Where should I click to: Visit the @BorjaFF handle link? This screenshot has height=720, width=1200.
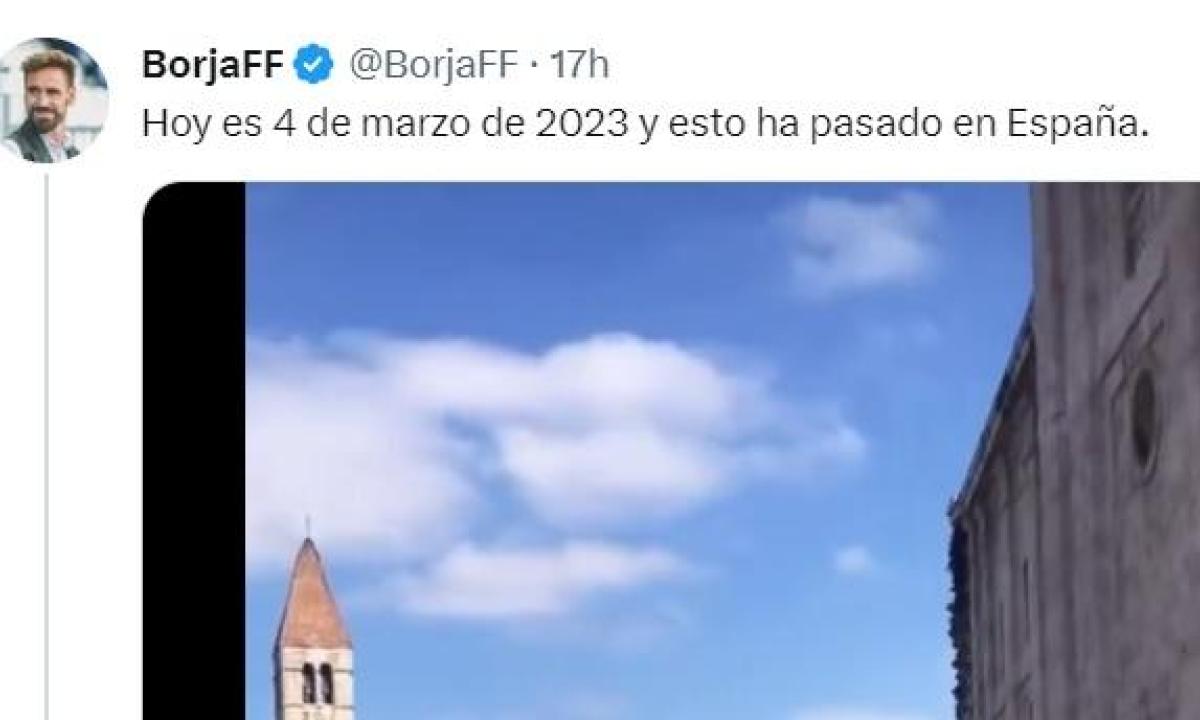coord(431,66)
